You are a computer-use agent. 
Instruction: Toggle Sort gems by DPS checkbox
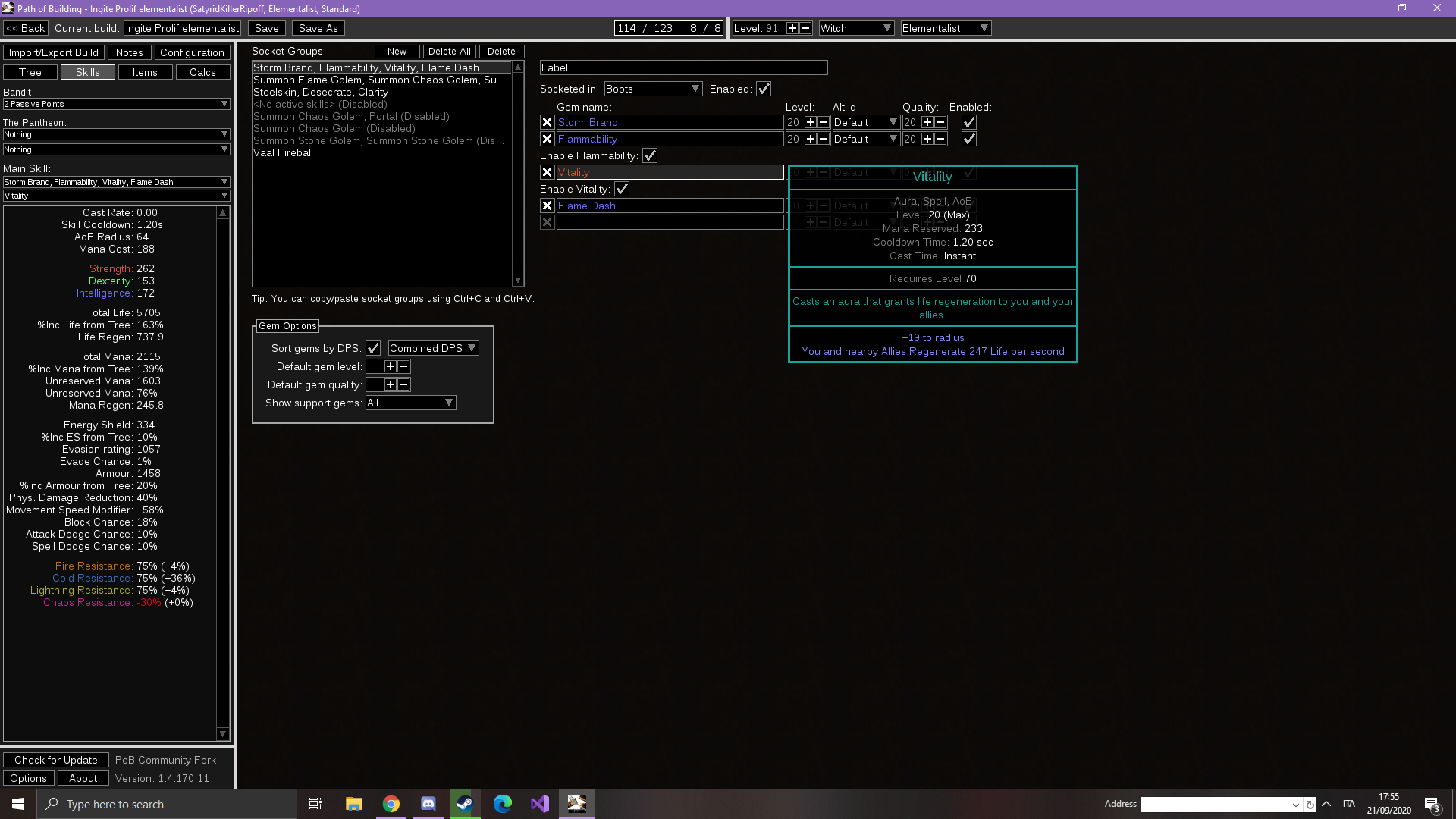(373, 348)
